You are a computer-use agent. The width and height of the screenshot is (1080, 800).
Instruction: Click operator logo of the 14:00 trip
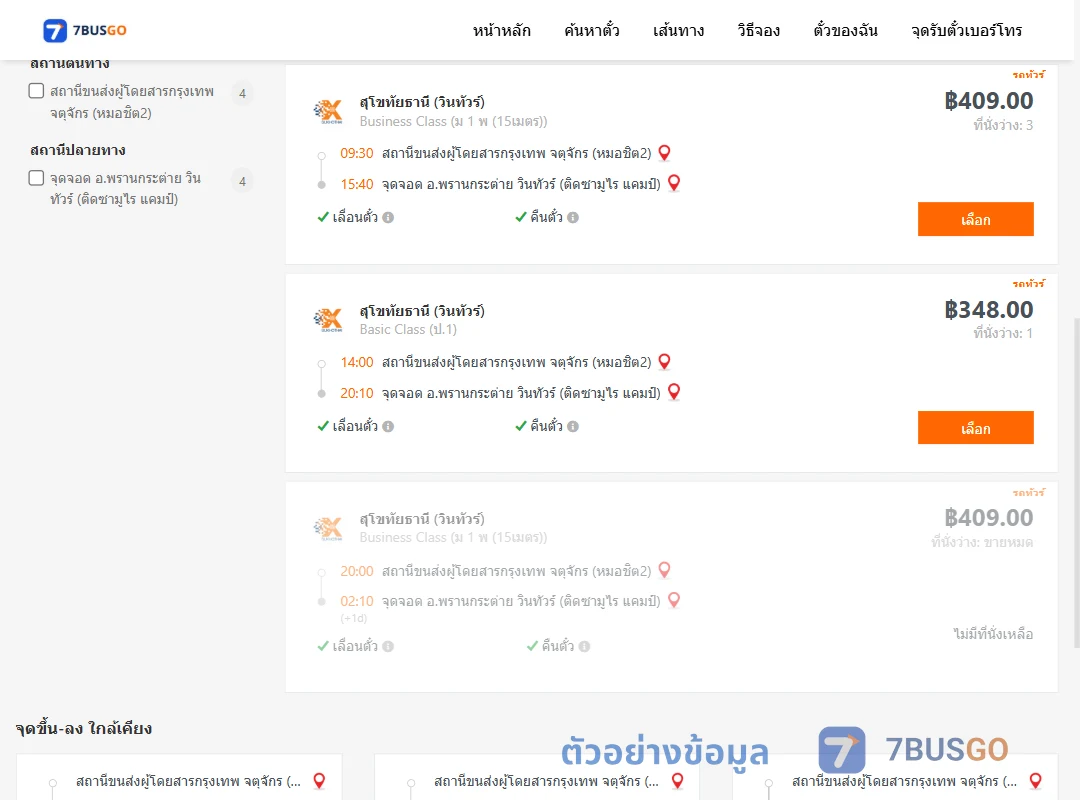point(328,320)
